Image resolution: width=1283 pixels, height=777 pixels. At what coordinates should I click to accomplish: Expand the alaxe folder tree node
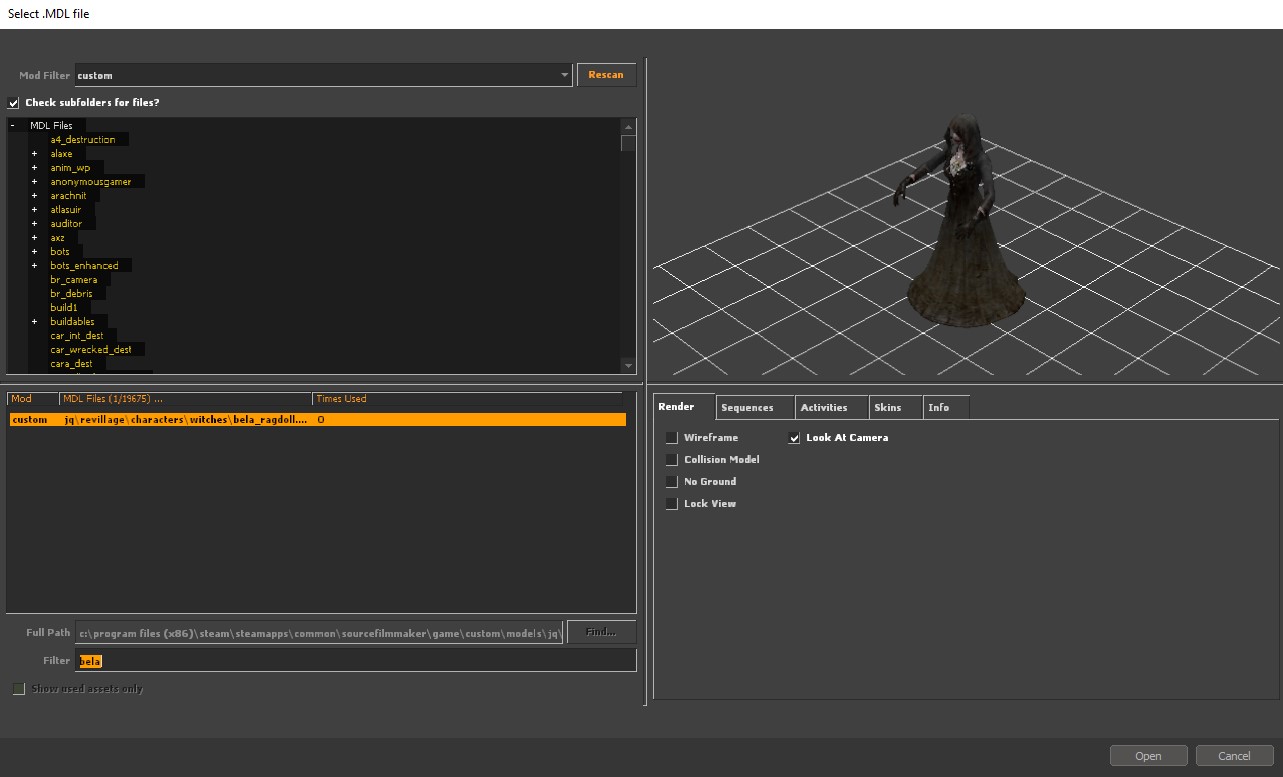[x=34, y=154]
